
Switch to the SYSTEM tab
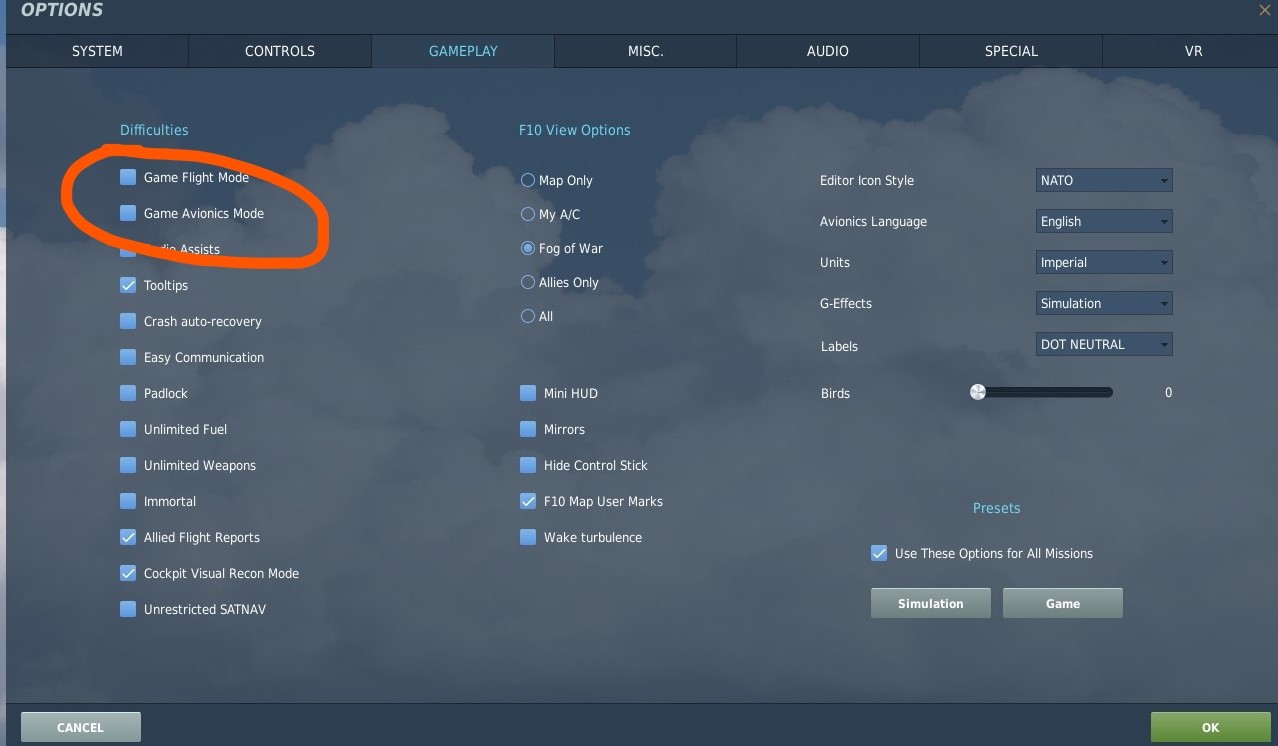click(97, 51)
